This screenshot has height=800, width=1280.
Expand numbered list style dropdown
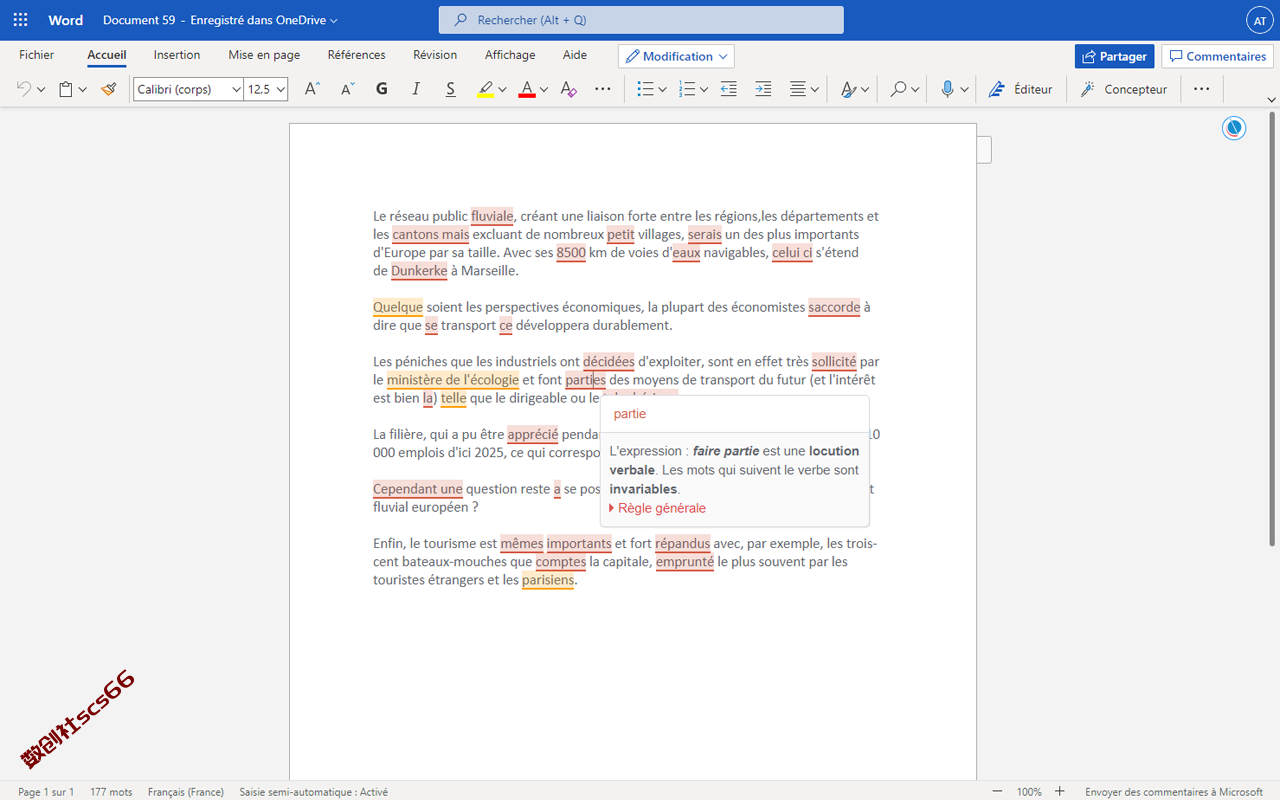(704, 90)
